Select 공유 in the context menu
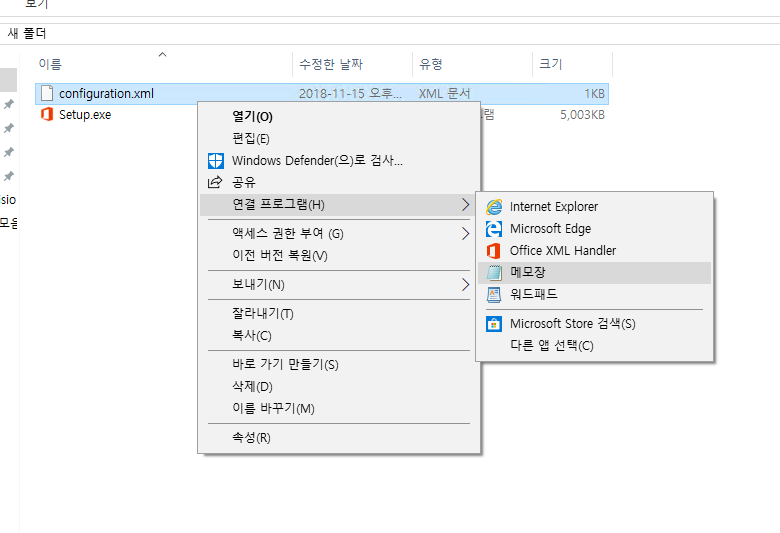The height and width of the screenshot is (533, 780). (x=339, y=182)
